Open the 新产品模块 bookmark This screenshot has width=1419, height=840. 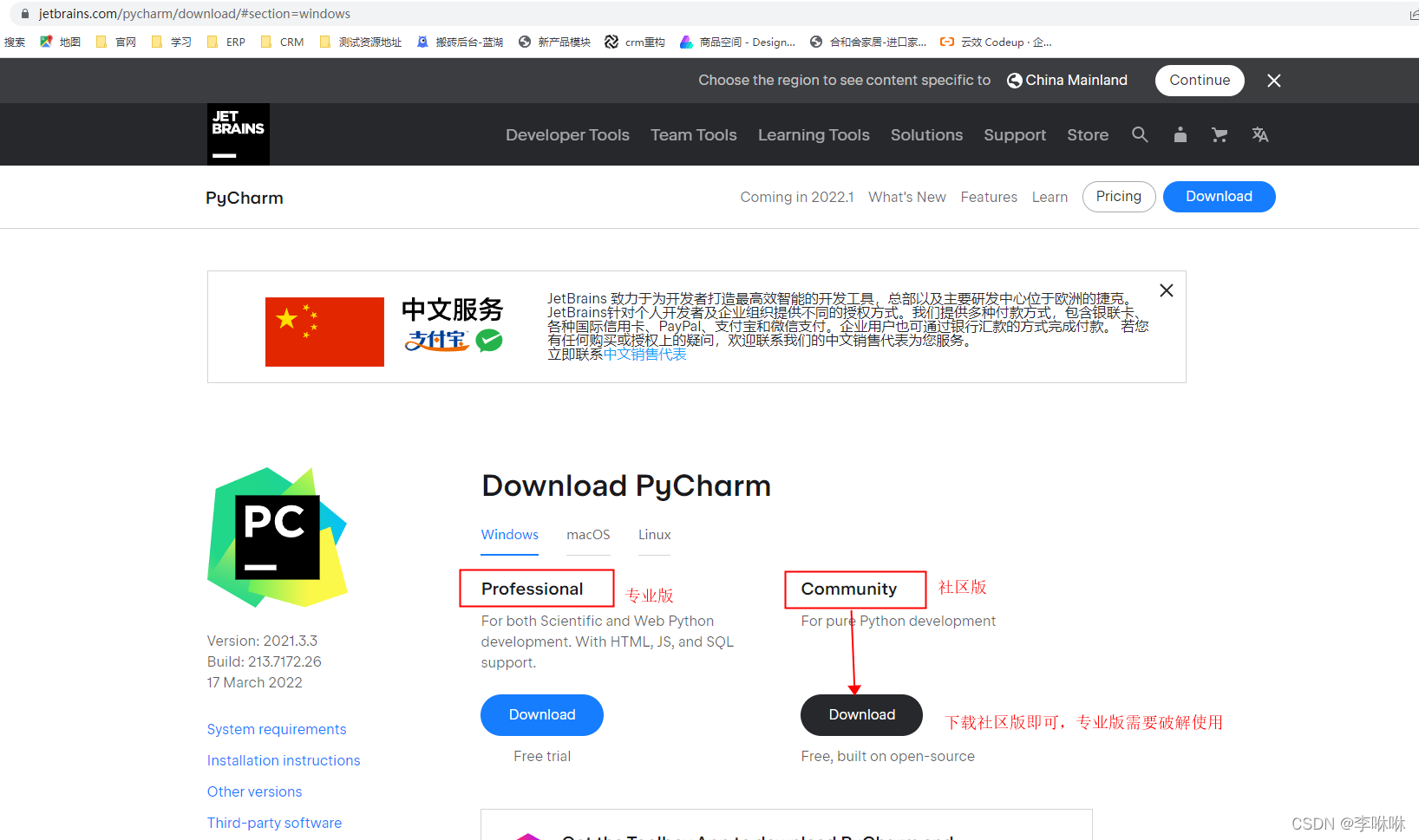(554, 42)
